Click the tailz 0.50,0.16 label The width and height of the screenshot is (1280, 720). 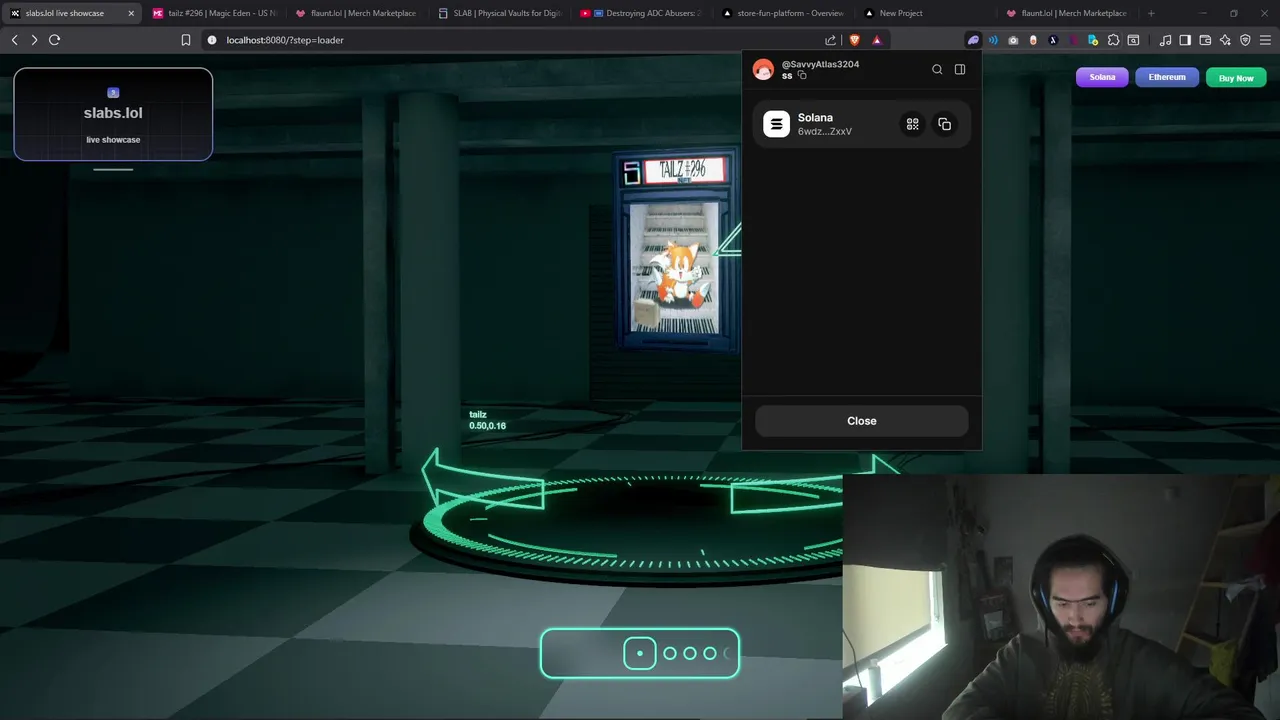click(487, 420)
